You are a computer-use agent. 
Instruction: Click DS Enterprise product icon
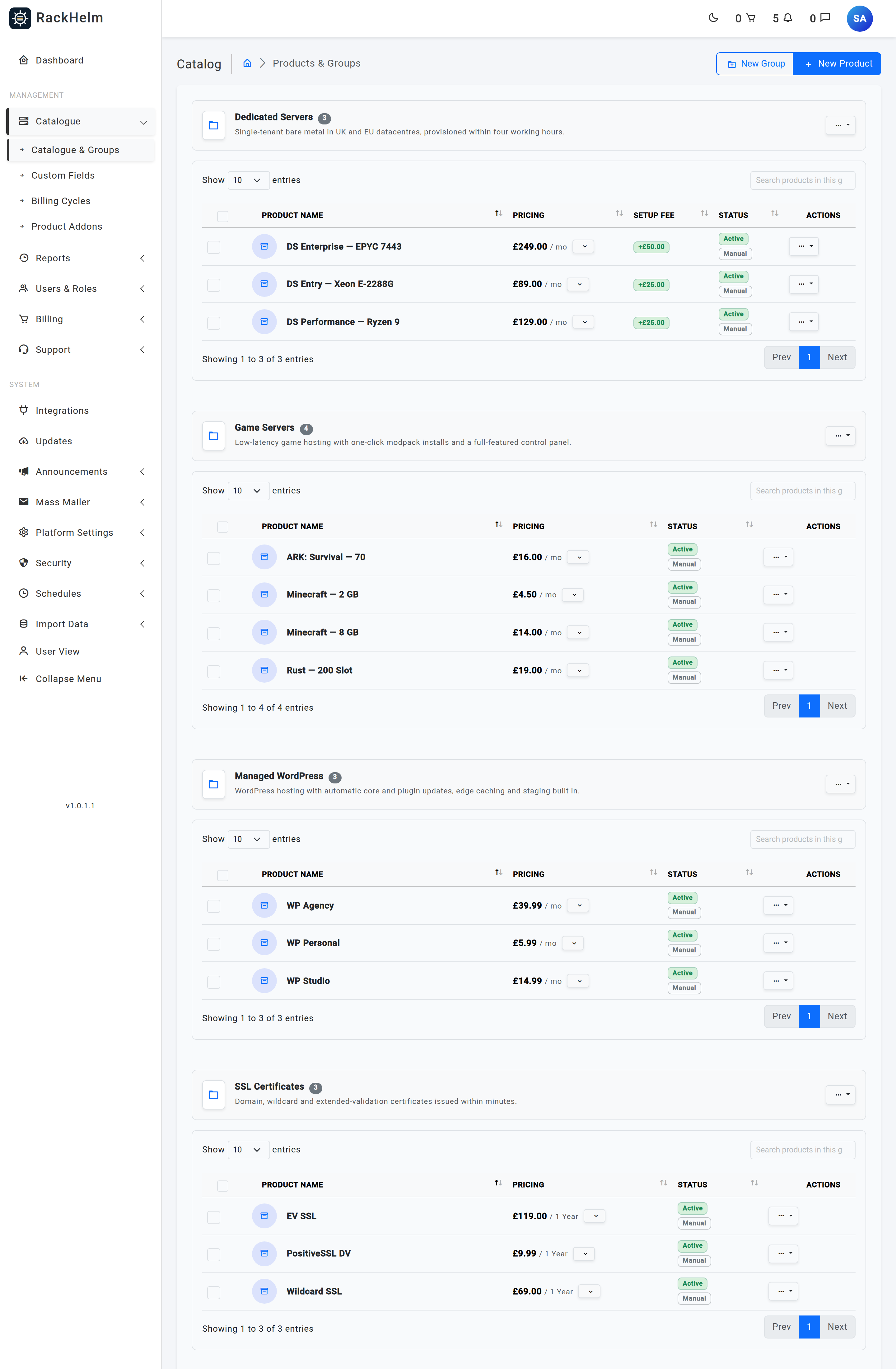click(264, 246)
